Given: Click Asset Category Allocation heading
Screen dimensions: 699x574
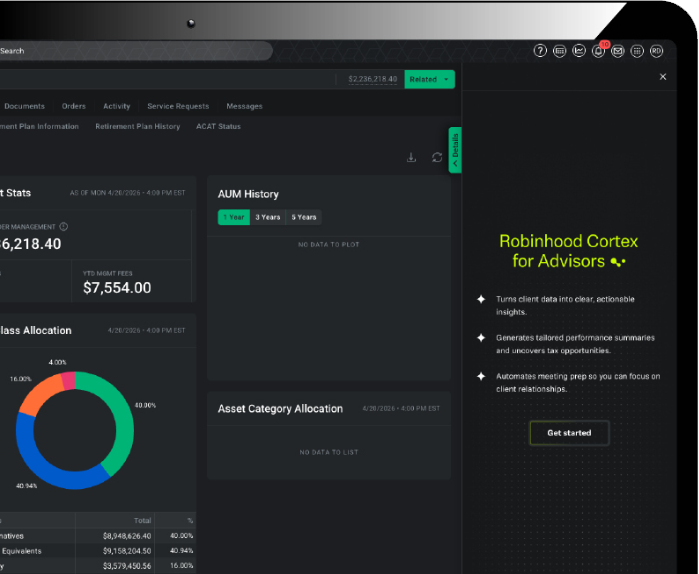Looking at the screenshot, I should point(280,409).
